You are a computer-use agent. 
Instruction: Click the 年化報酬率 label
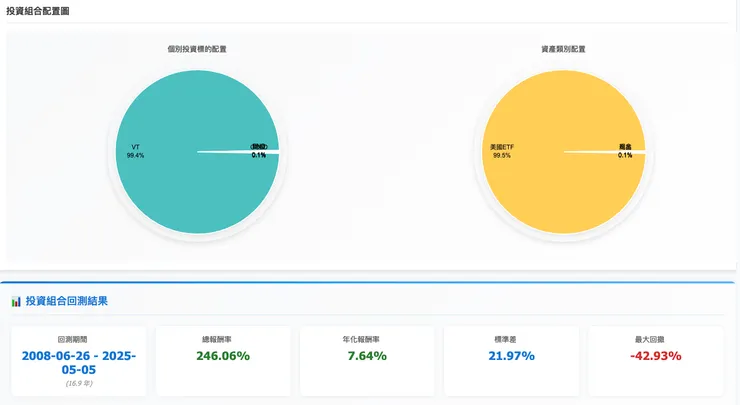point(361,339)
